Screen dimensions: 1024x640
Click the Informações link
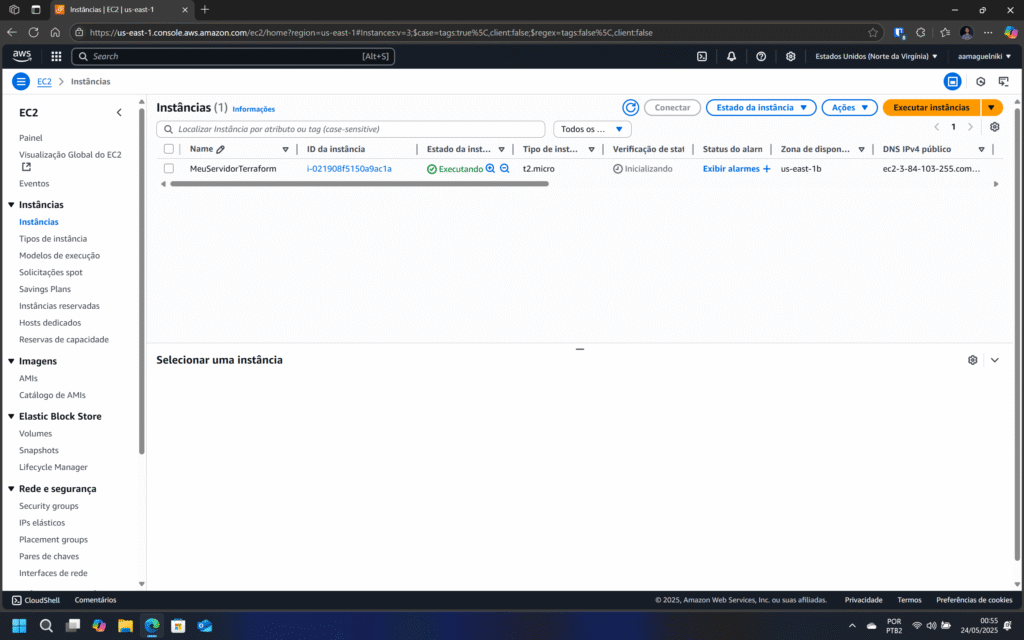[x=253, y=109]
